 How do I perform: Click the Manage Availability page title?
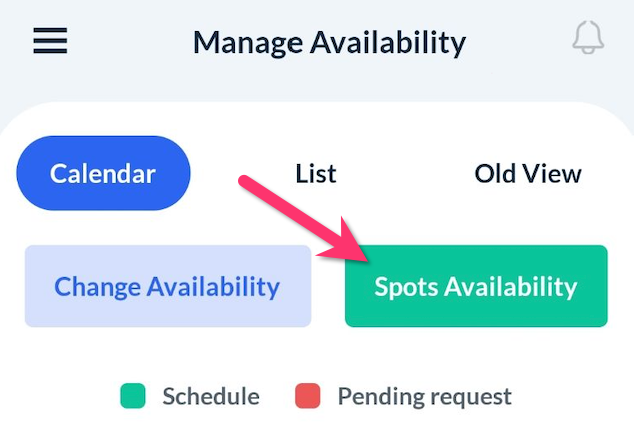[329, 43]
